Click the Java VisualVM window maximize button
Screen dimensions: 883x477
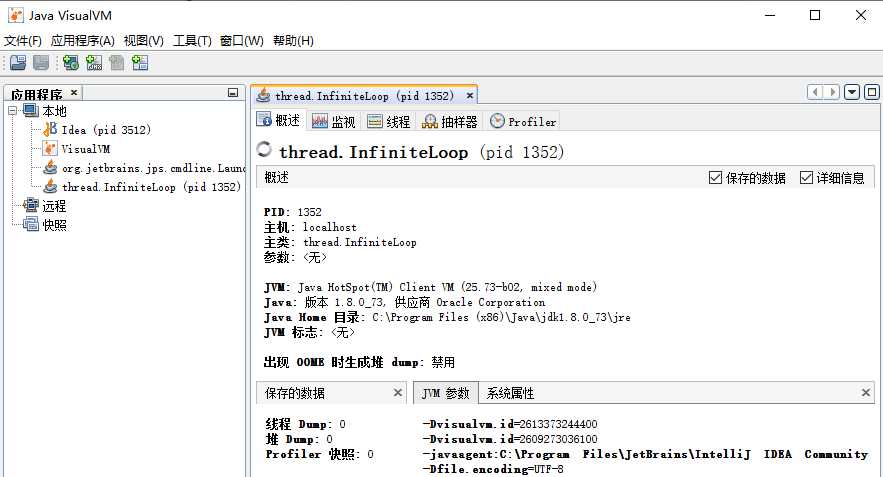(815, 15)
